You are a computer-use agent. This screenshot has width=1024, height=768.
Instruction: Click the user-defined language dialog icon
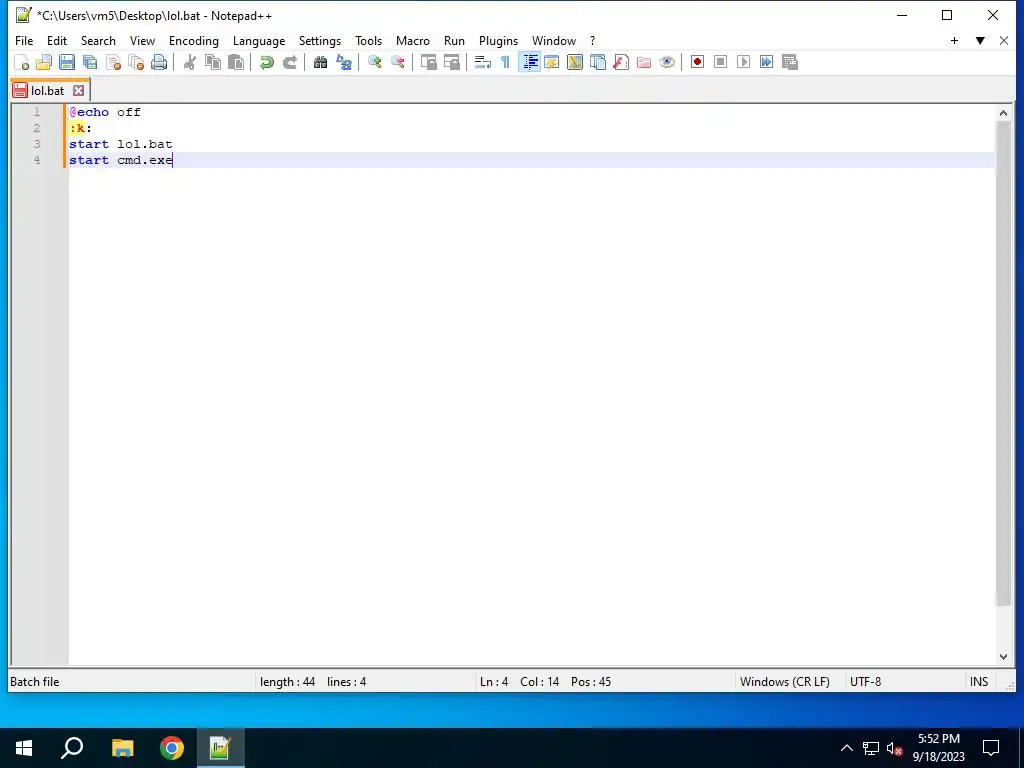click(x=552, y=62)
